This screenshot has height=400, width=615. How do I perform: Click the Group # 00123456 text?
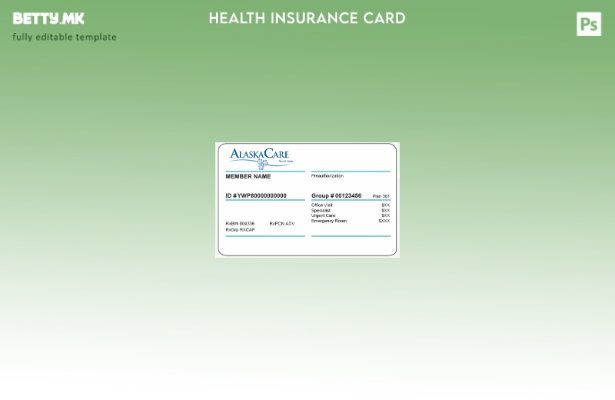pyautogui.click(x=336, y=196)
